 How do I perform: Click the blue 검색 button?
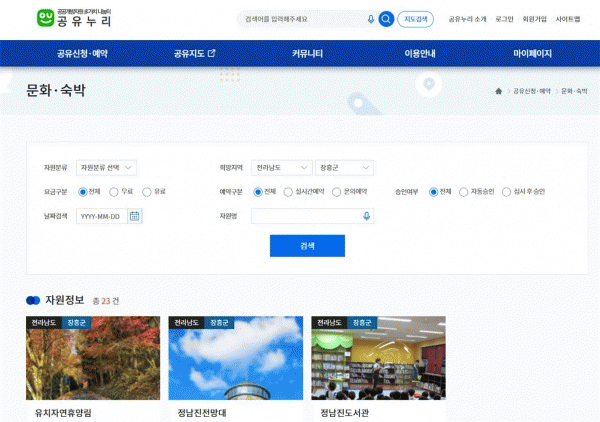point(307,245)
